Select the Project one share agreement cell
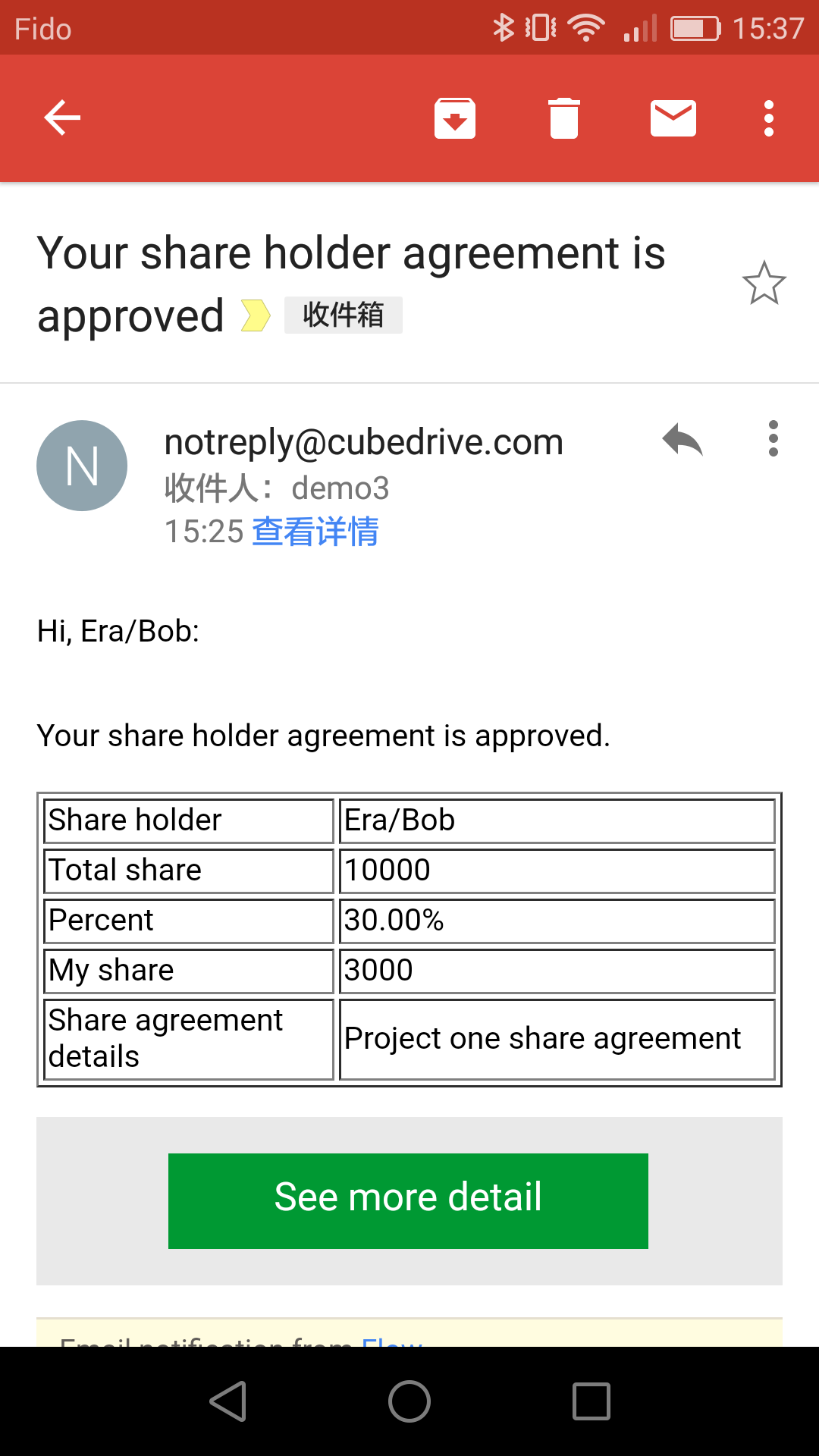Screen dimensions: 819x1456 (557, 1040)
